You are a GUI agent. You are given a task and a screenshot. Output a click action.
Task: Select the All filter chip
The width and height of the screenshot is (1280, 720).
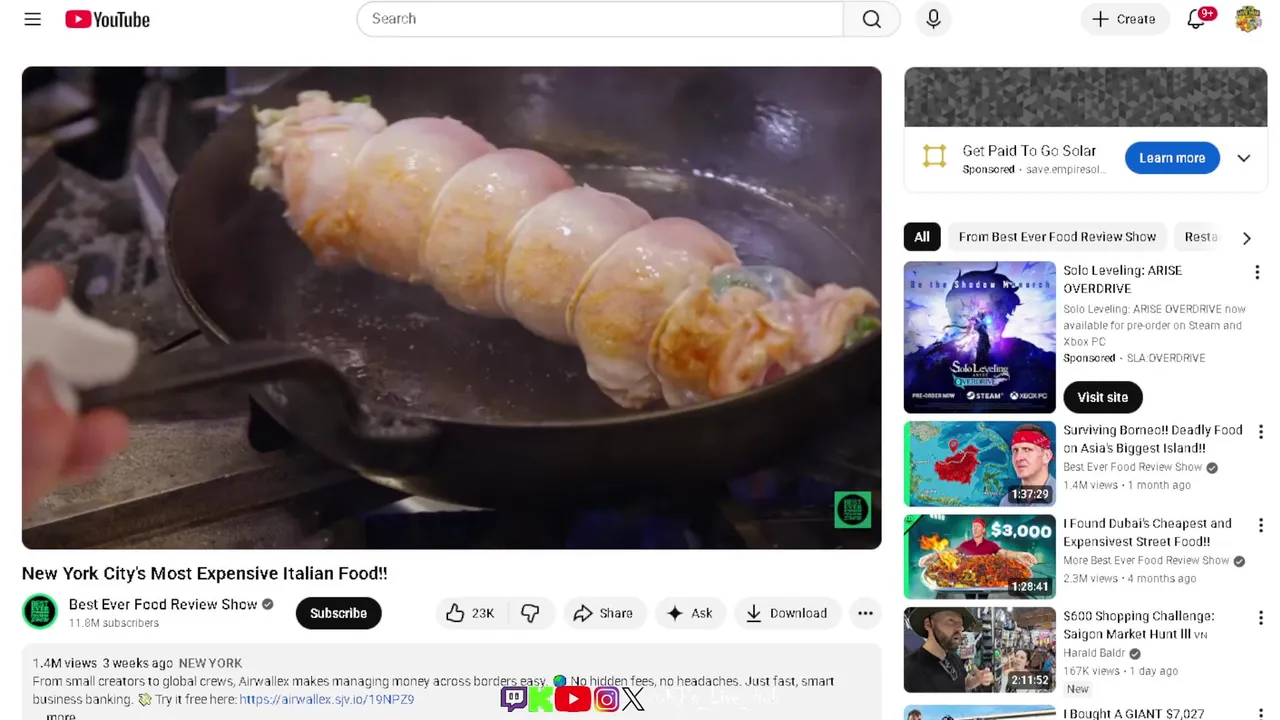coord(922,237)
